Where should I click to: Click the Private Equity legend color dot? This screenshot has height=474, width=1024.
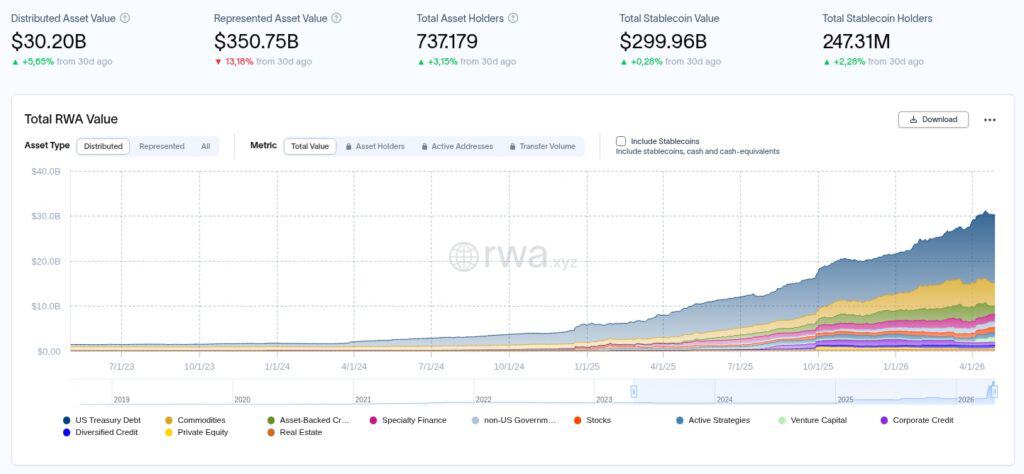pyautogui.click(x=169, y=432)
